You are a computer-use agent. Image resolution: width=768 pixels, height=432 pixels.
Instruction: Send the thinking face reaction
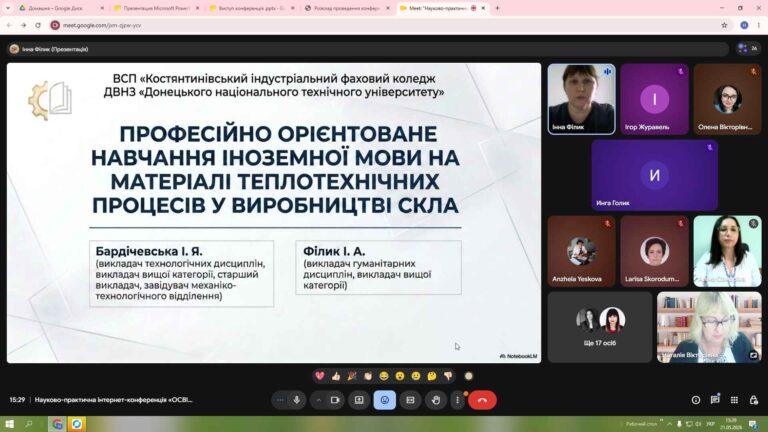(x=432, y=376)
